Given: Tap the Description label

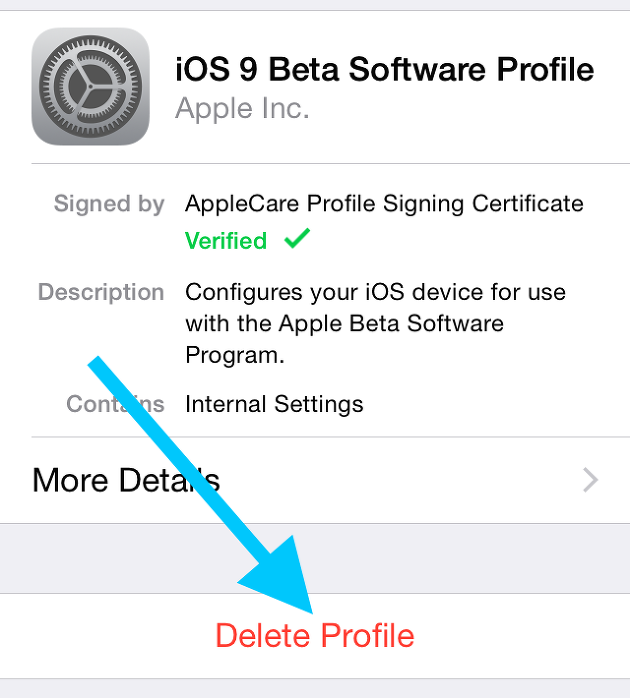Looking at the screenshot, I should (x=101, y=292).
